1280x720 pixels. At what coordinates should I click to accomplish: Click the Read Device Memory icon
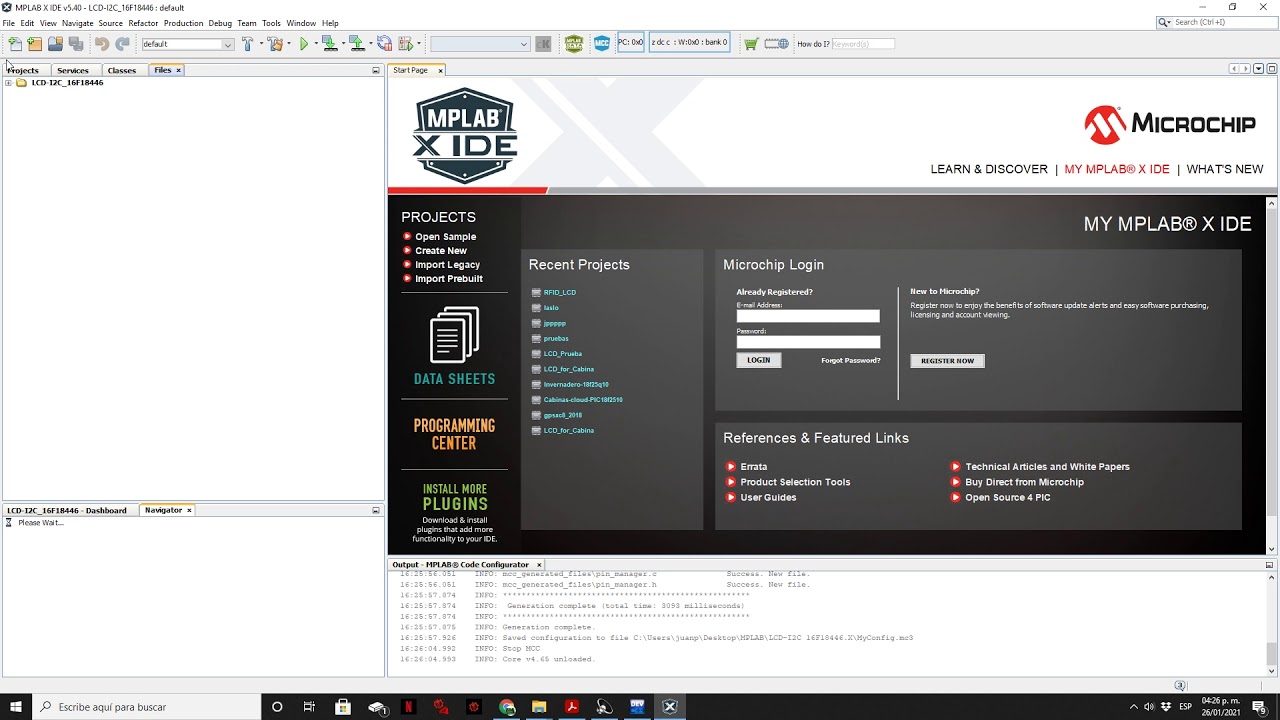pyautogui.click(x=356, y=44)
